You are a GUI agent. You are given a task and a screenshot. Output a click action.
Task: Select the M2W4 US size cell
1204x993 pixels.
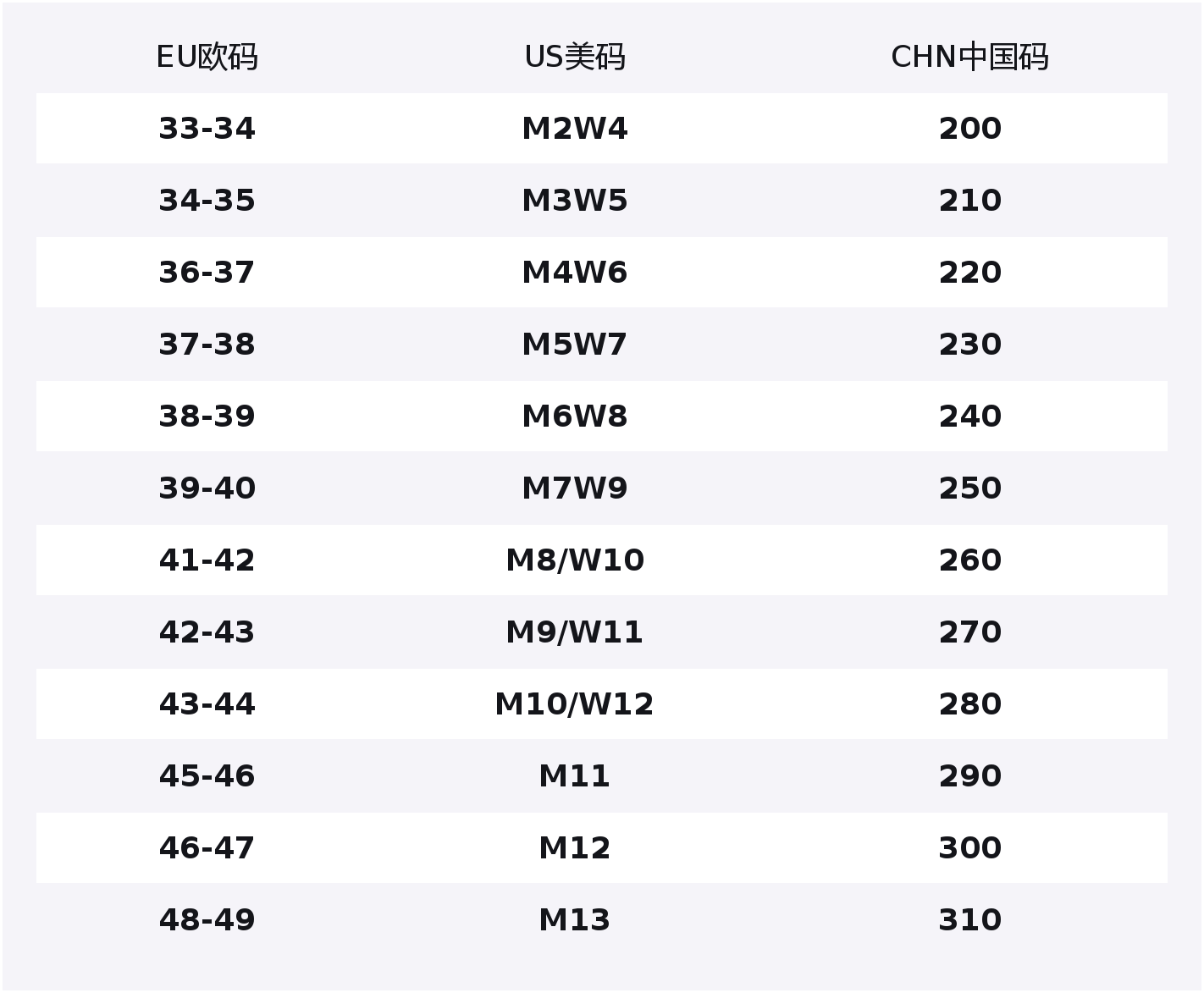tap(575, 129)
